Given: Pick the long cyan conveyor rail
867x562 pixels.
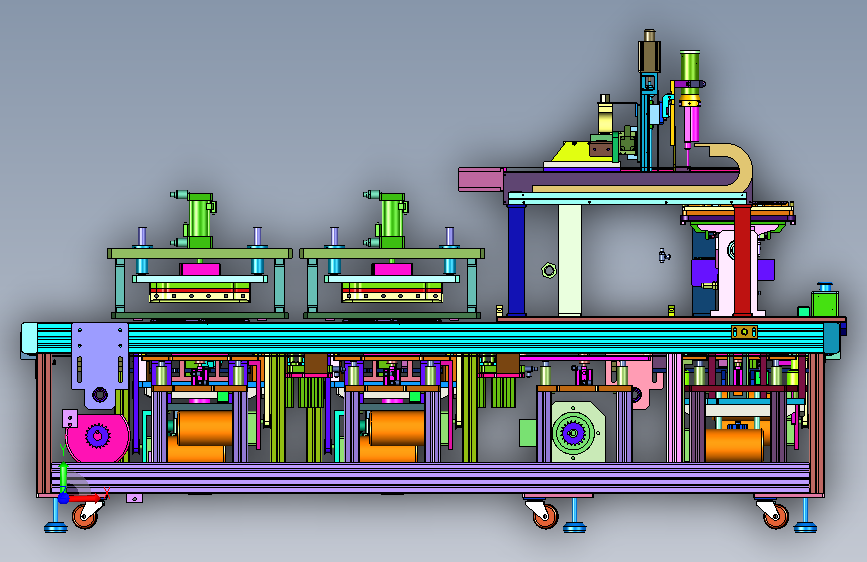Looking at the screenshot, I should [x=431, y=337].
